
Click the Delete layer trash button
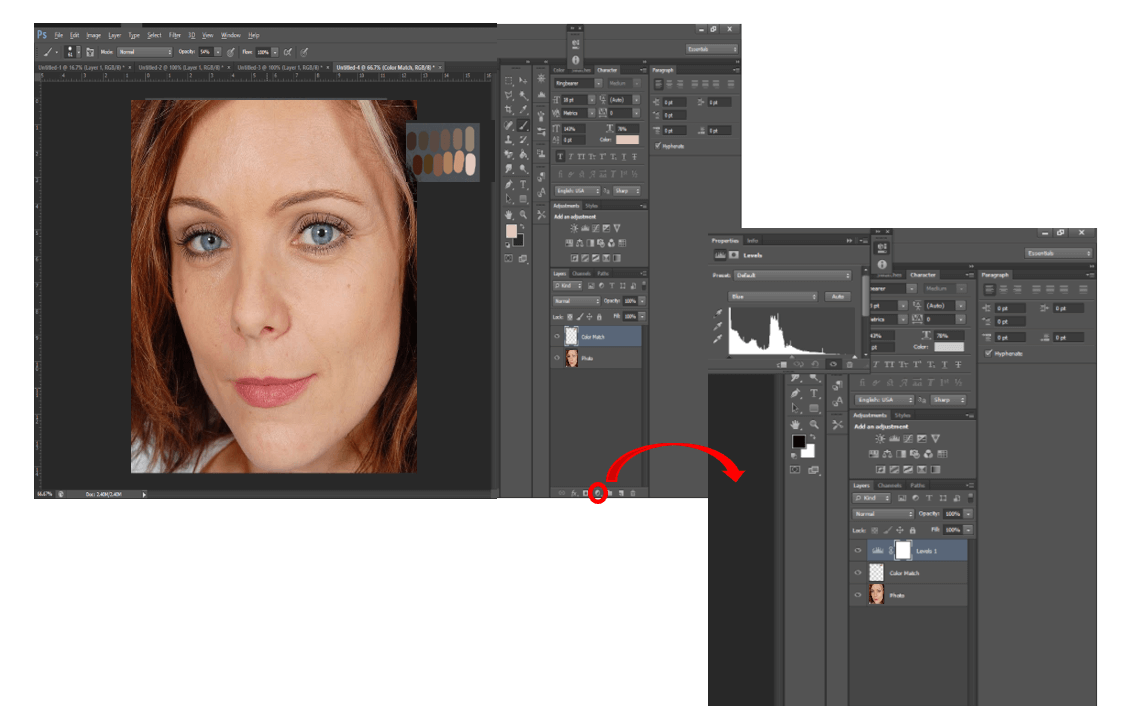(x=632, y=492)
